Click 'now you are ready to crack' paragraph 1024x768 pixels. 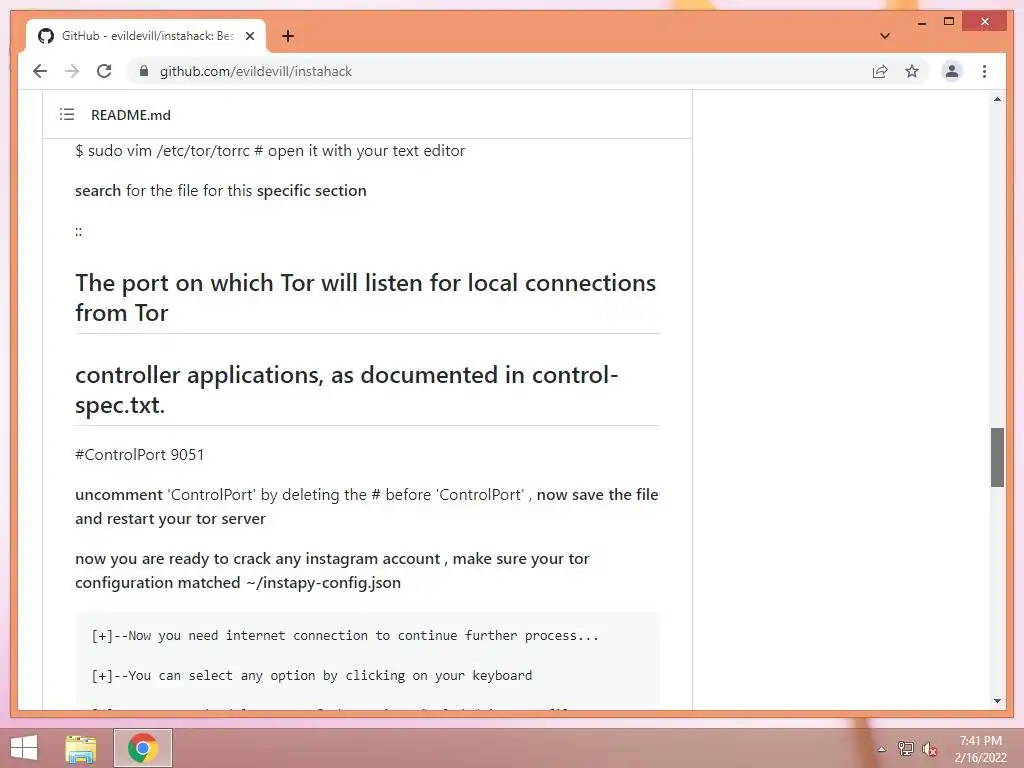pos(332,570)
